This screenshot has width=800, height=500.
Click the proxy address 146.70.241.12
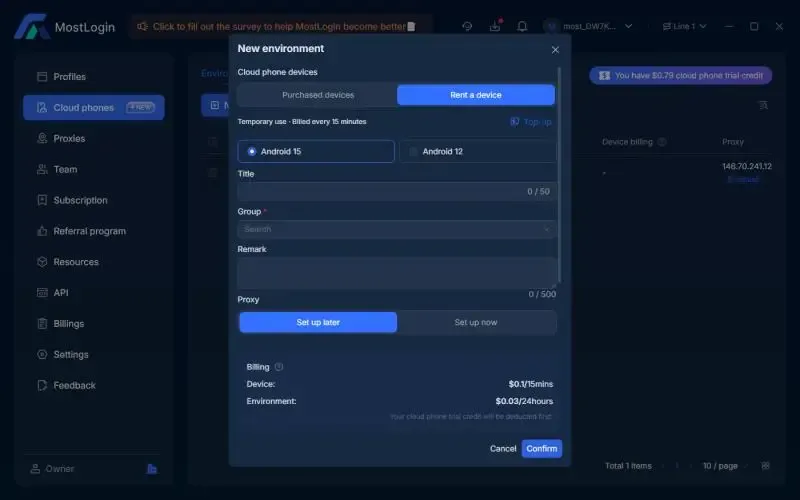(x=746, y=166)
